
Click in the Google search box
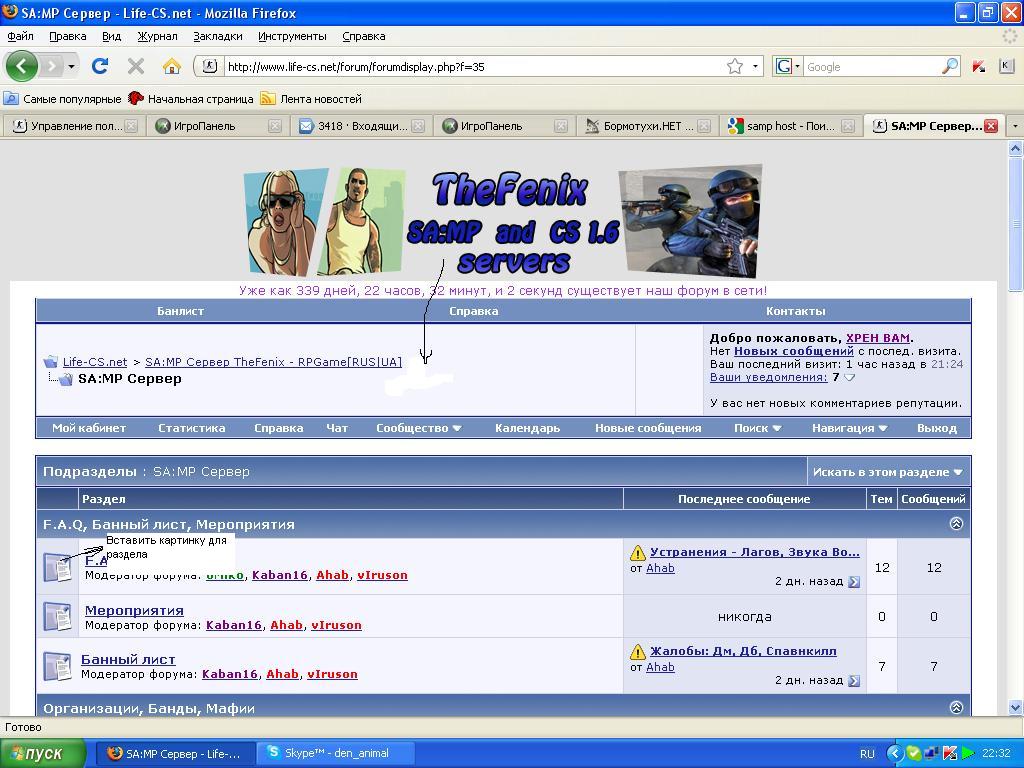(872, 66)
